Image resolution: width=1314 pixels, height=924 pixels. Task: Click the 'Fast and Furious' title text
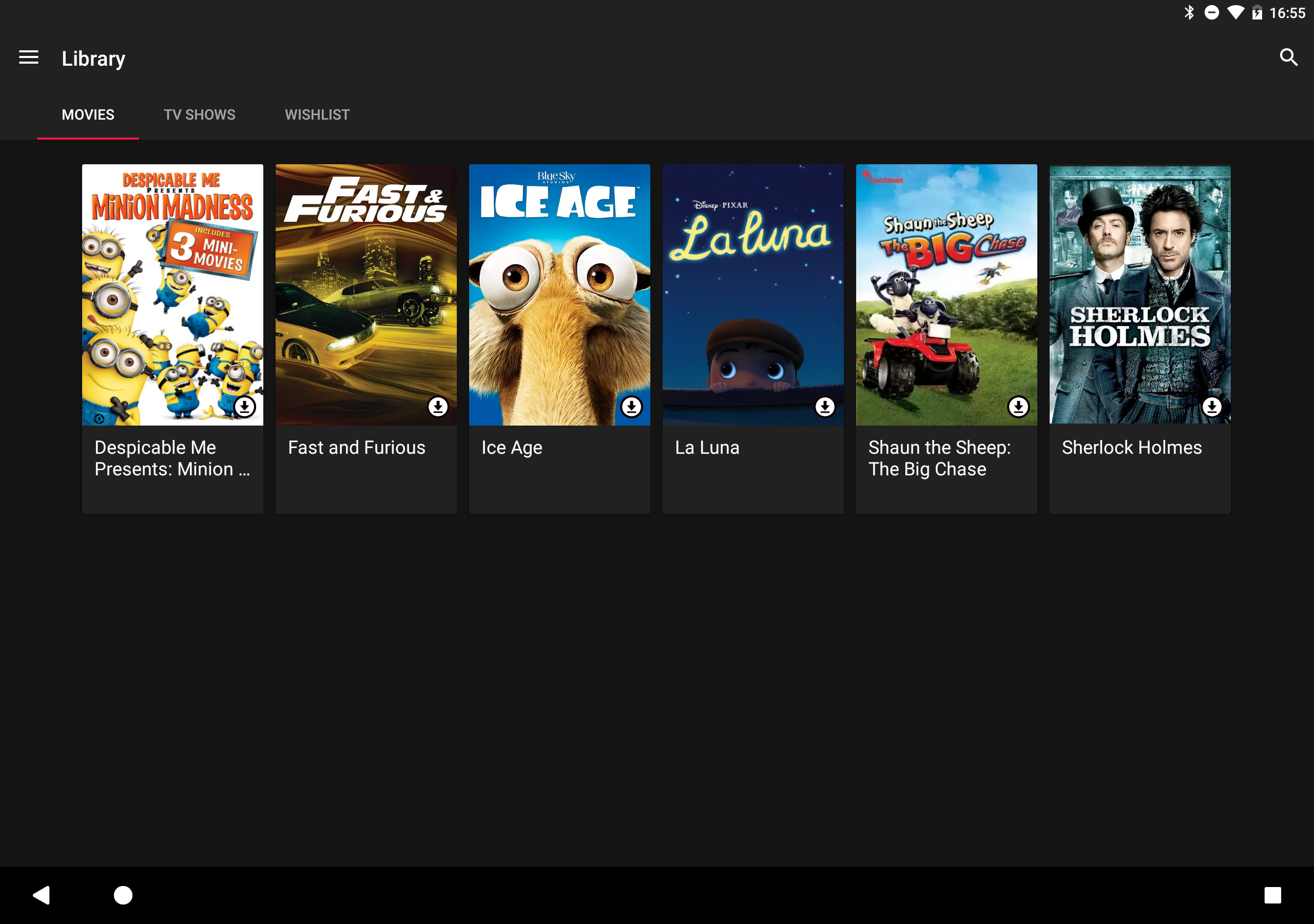coord(357,448)
